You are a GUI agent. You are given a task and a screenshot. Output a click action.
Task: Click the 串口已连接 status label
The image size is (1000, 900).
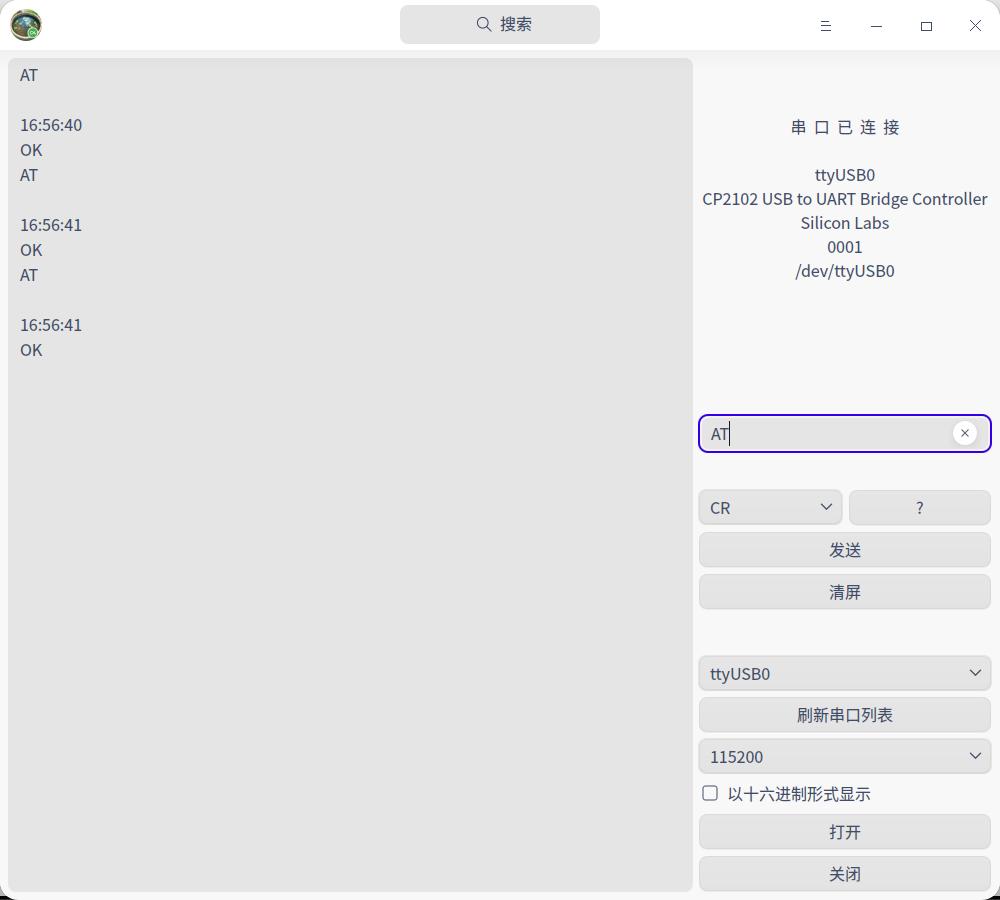coord(844,128)
